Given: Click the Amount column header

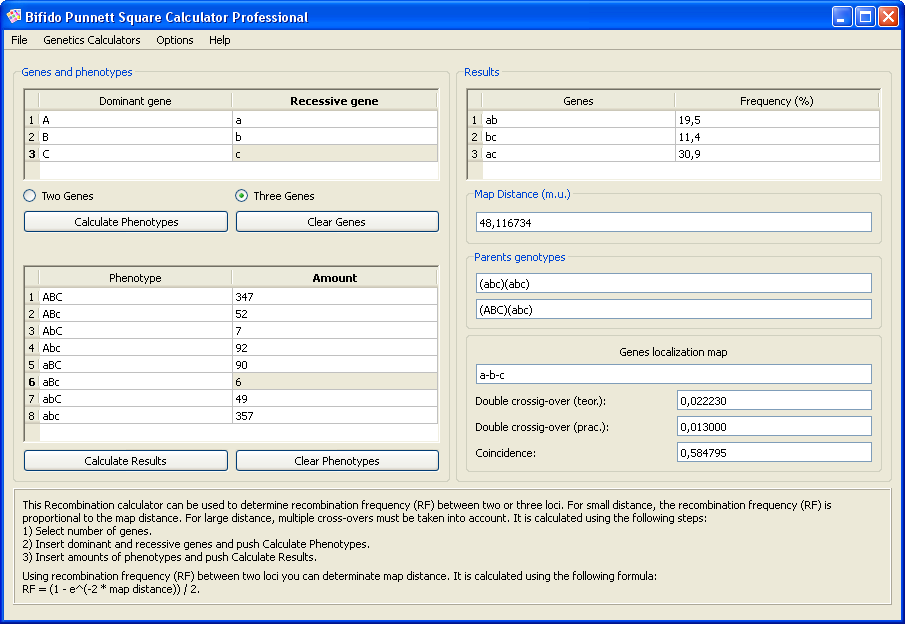Looking at the screenshot, I should pos(335,278).
